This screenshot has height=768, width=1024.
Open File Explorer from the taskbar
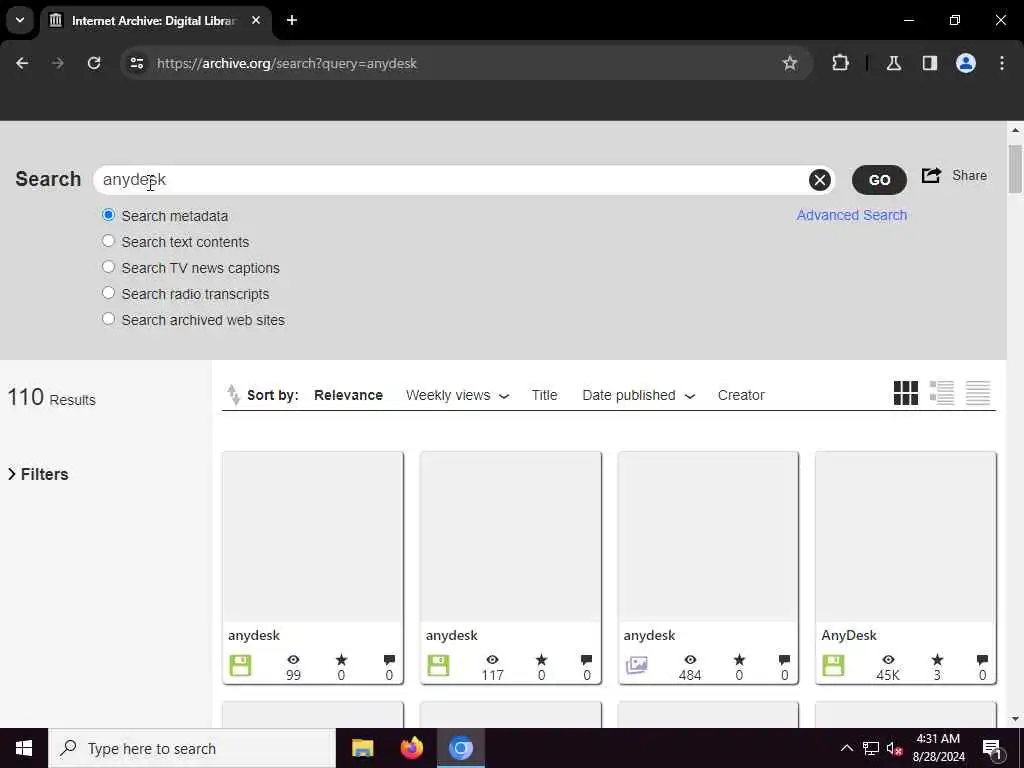pos(362,748)
